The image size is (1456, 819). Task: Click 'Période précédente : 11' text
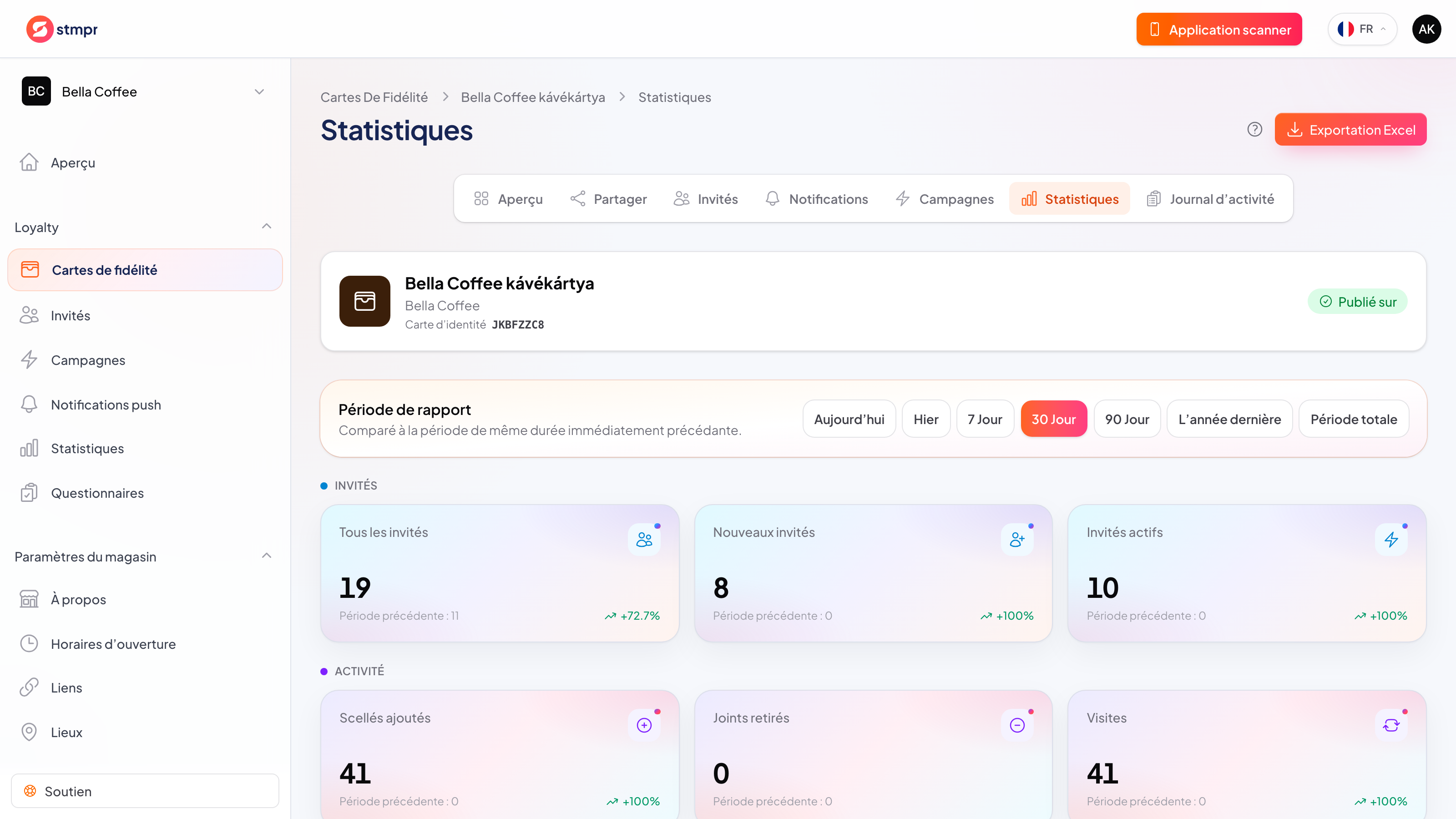(x=399, y=616)
